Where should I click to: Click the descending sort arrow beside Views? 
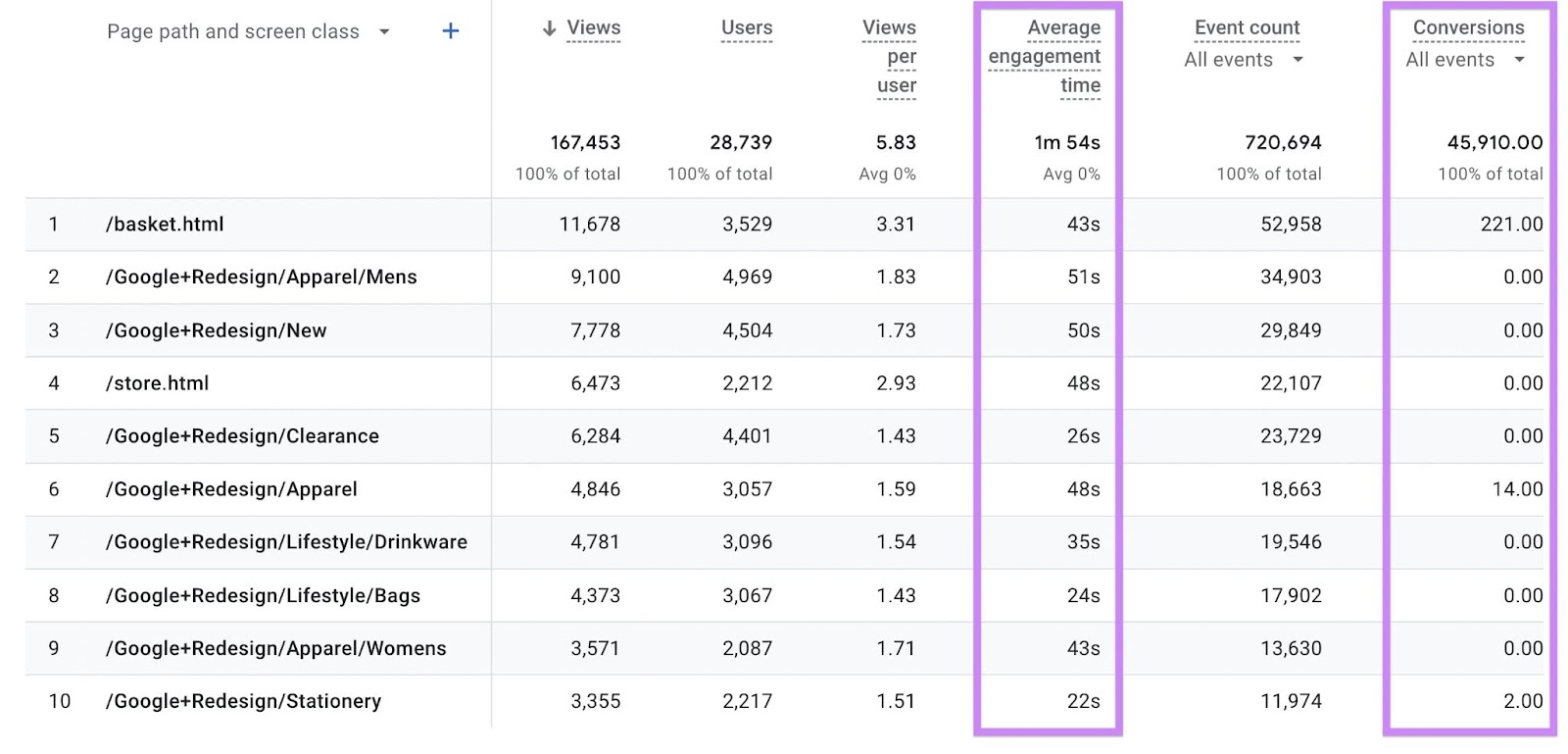549,28
